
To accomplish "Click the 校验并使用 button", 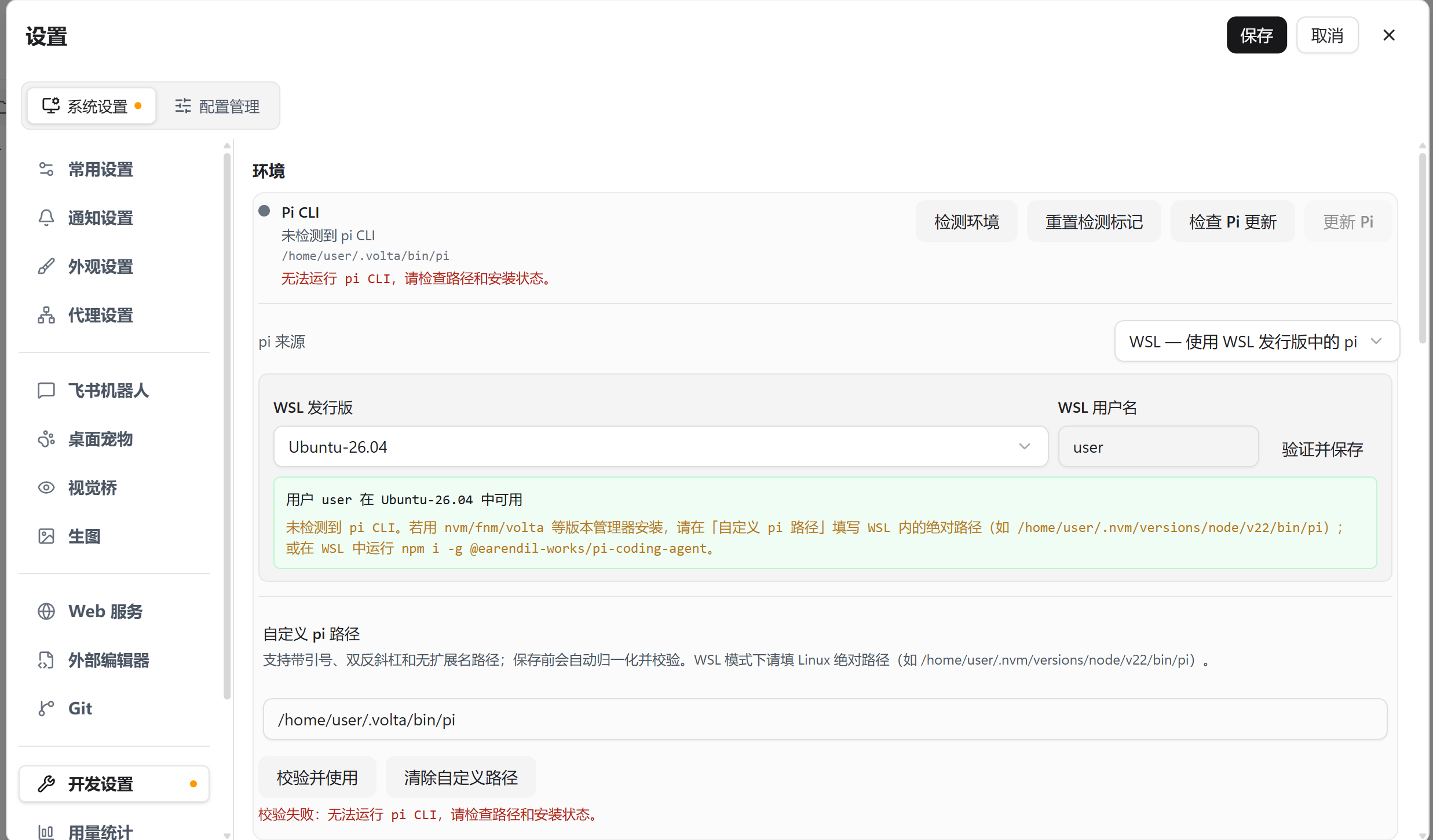I will coord(317,777).
